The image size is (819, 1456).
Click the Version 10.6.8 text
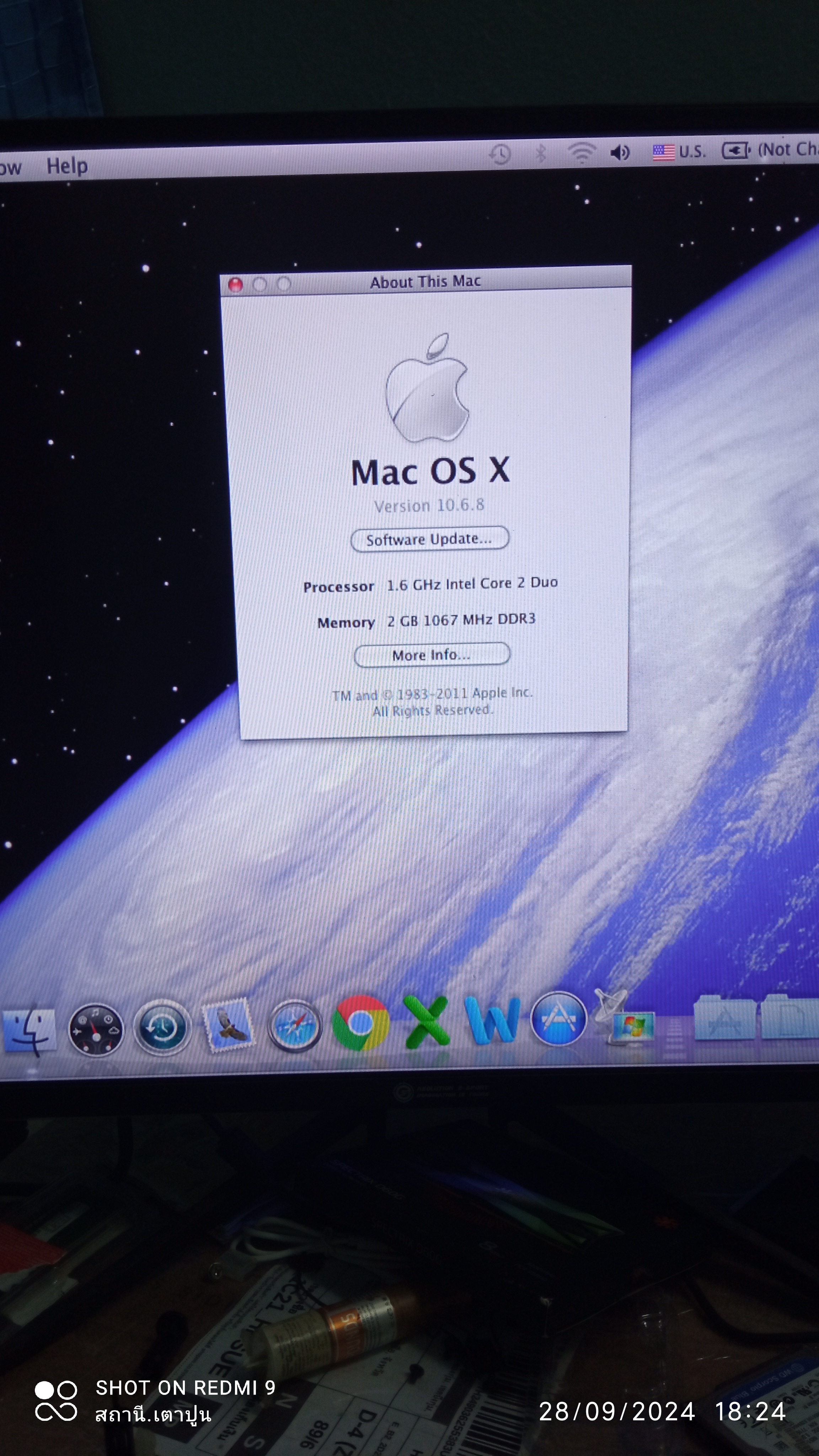429,505
